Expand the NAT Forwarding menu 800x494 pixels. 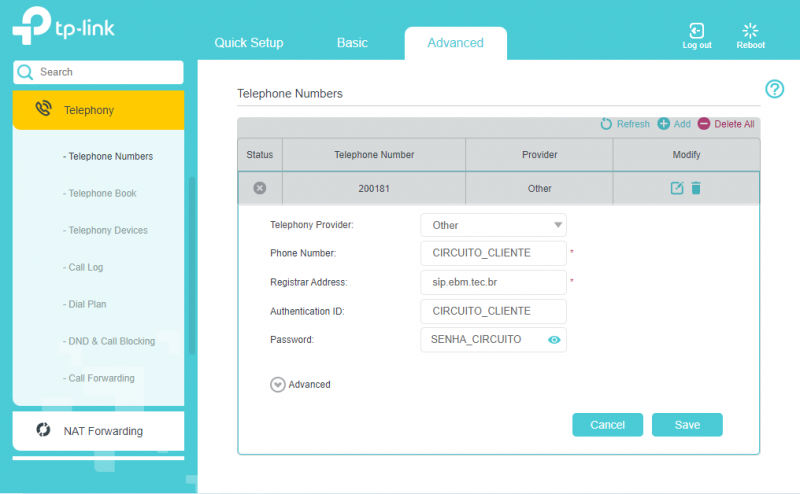click(x=98, y=431)
